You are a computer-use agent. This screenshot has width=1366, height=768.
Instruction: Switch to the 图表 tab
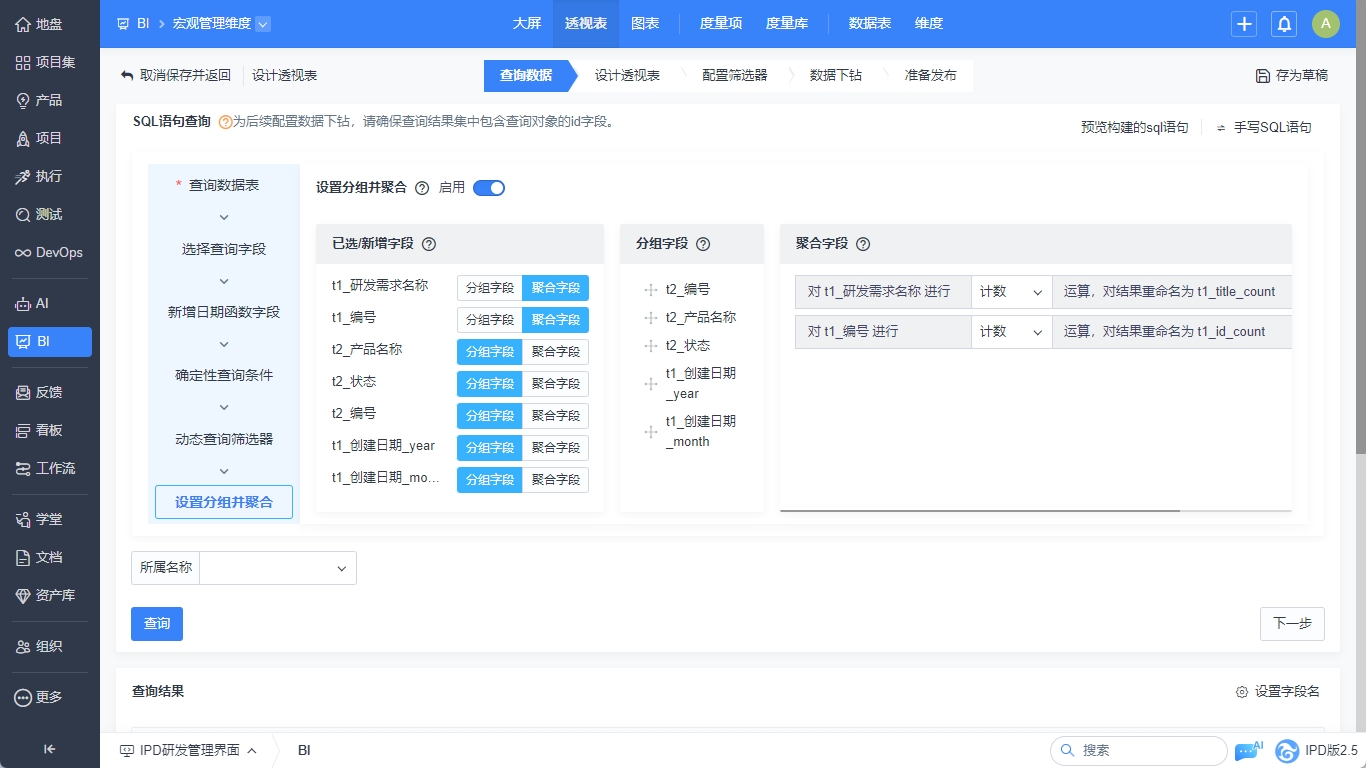(645, 24)
